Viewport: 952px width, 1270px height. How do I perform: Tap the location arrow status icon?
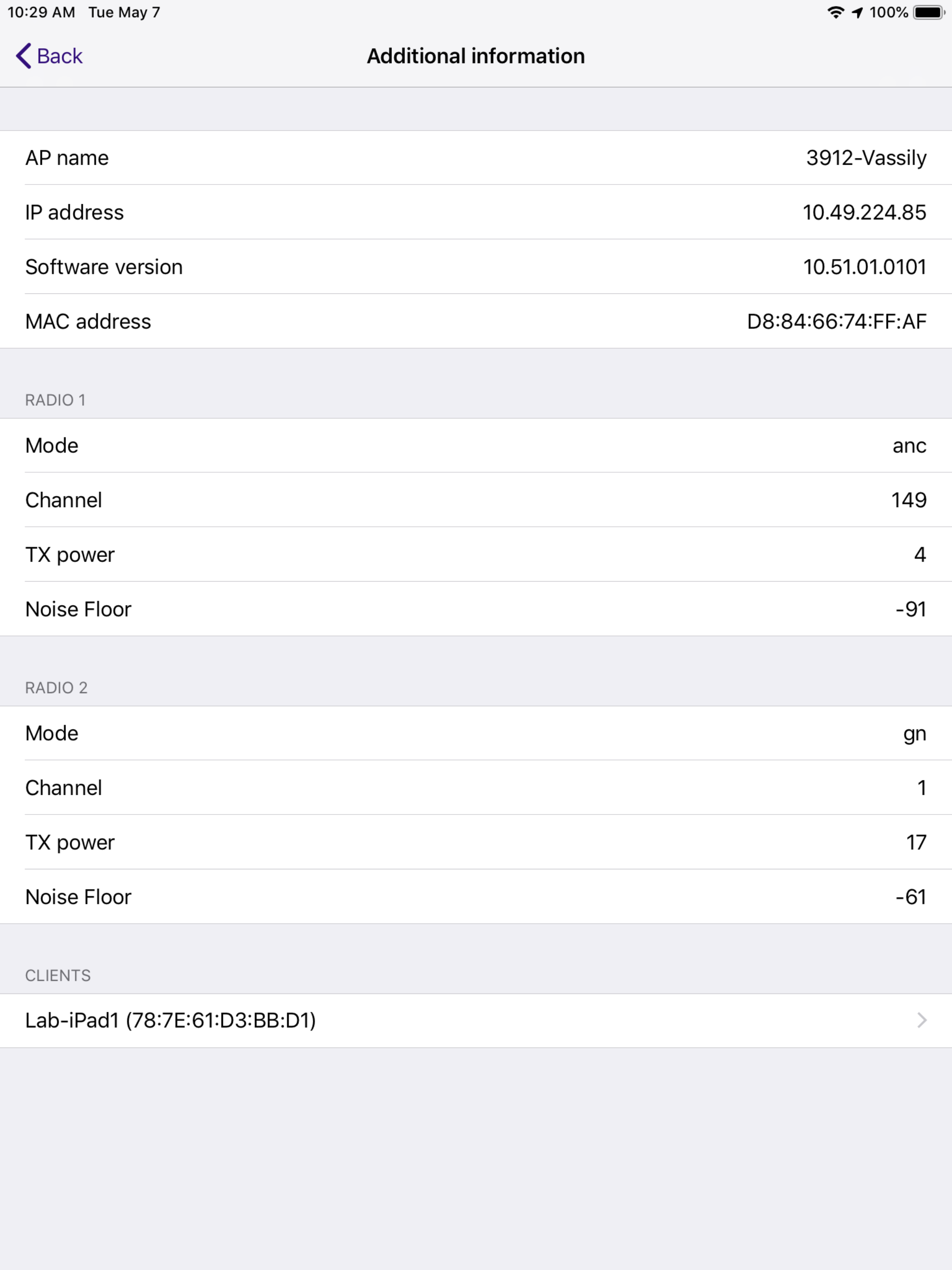tap(857, 13)
